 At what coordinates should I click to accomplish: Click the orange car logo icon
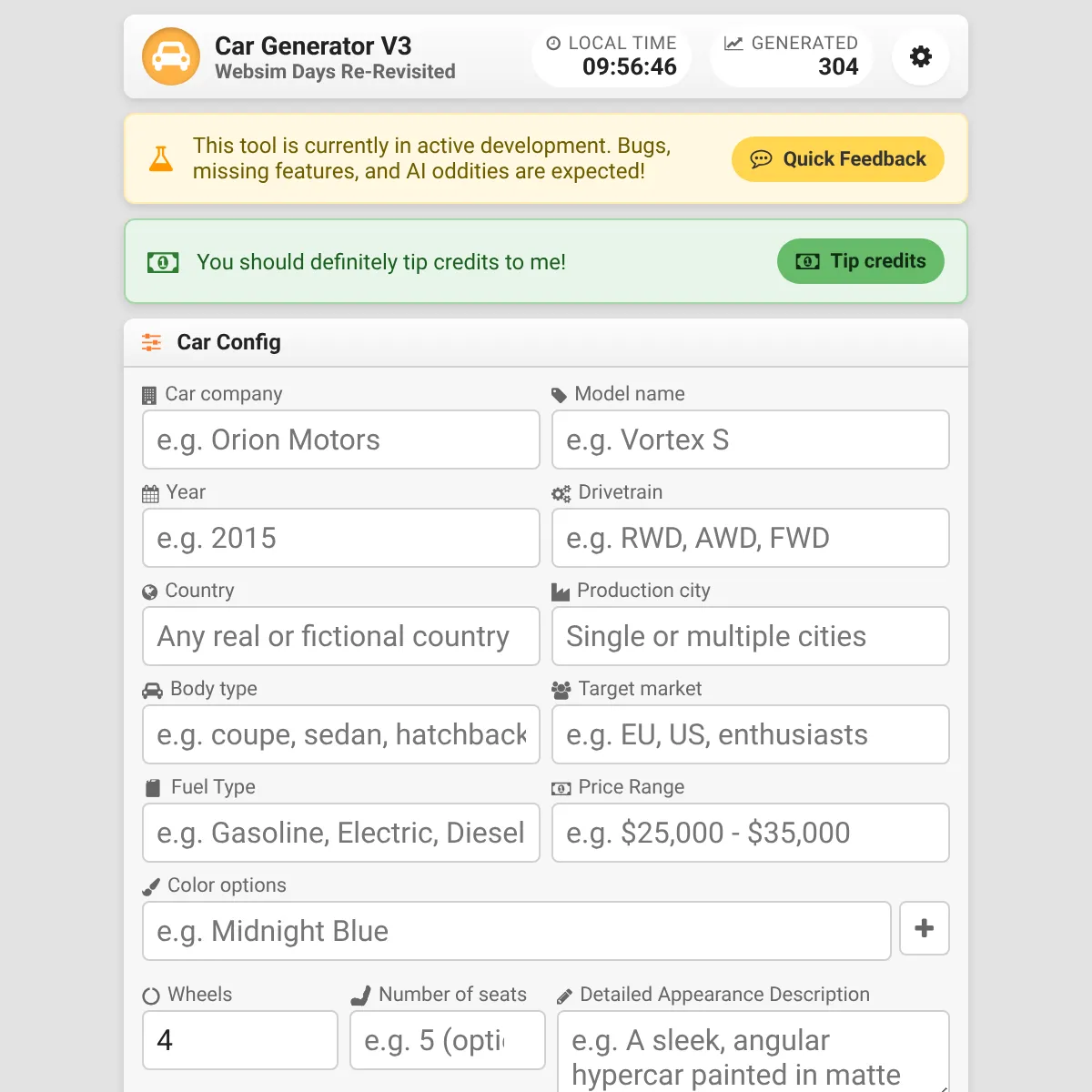pos(171,56)
